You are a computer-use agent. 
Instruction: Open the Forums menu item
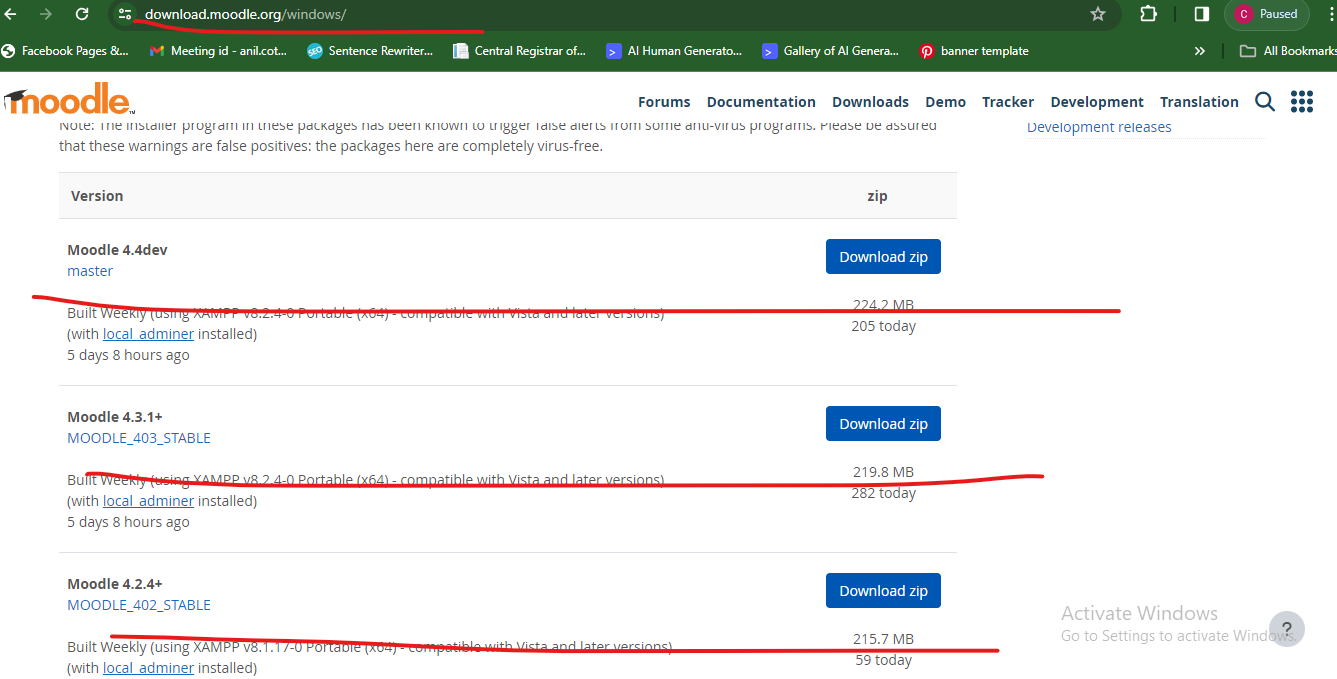tap(663, 101)
